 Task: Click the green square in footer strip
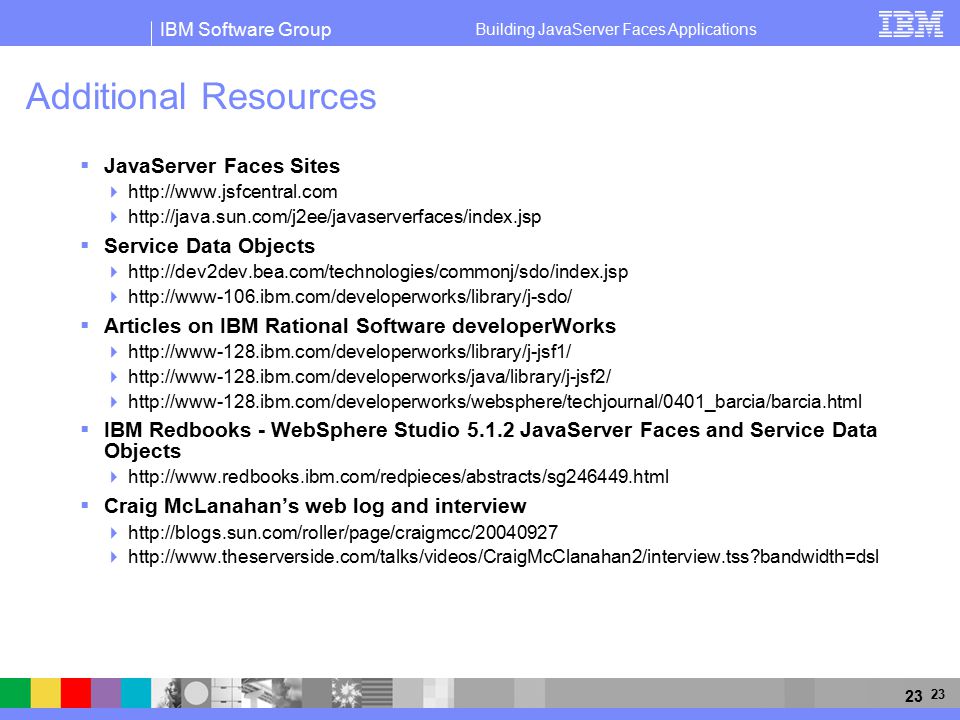tap(15, 693)
